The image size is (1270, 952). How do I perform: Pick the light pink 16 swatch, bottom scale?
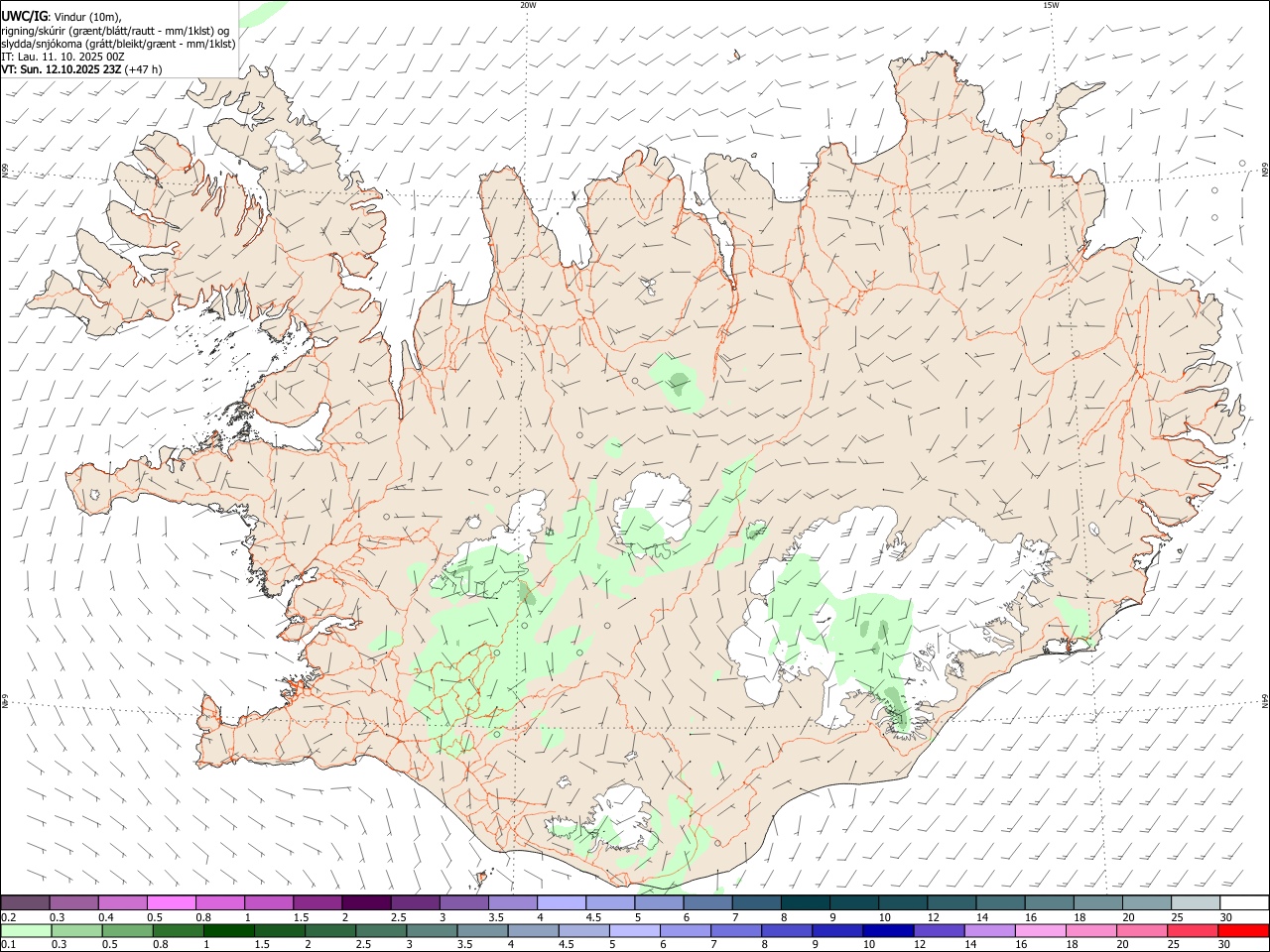tap(1042, 930)
